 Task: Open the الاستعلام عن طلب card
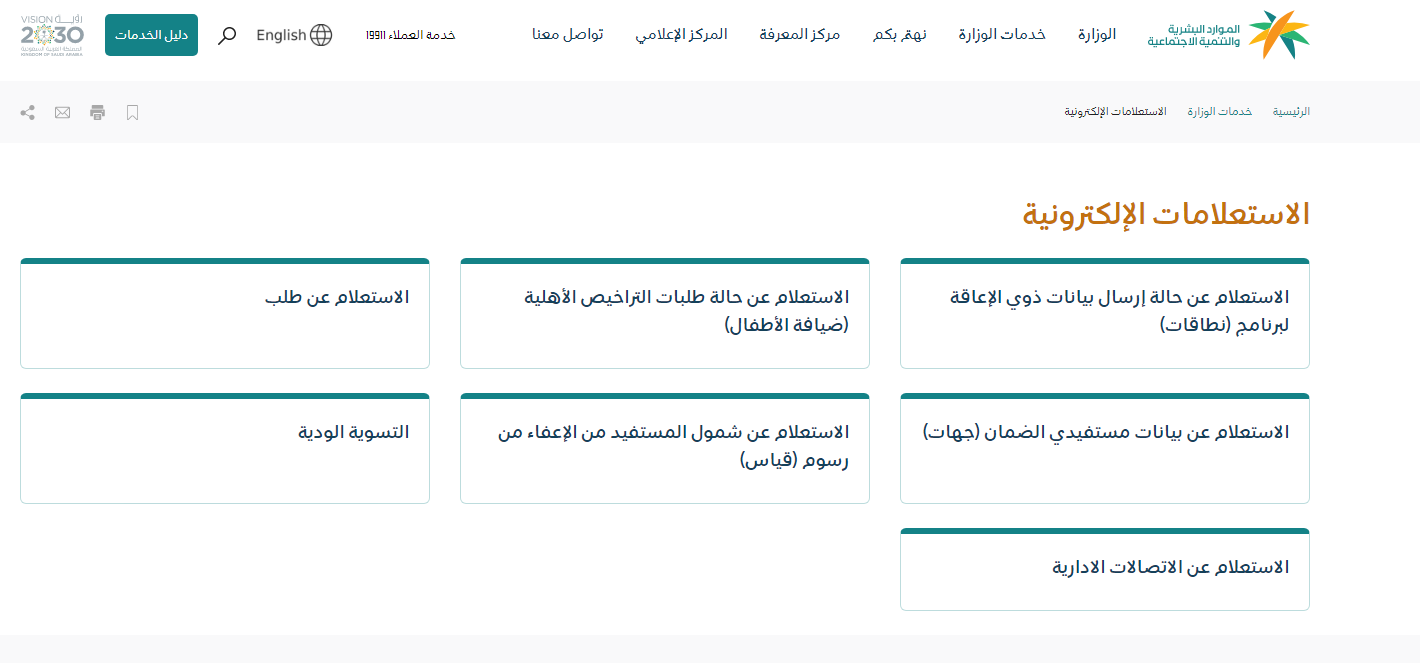click(225, 314)
